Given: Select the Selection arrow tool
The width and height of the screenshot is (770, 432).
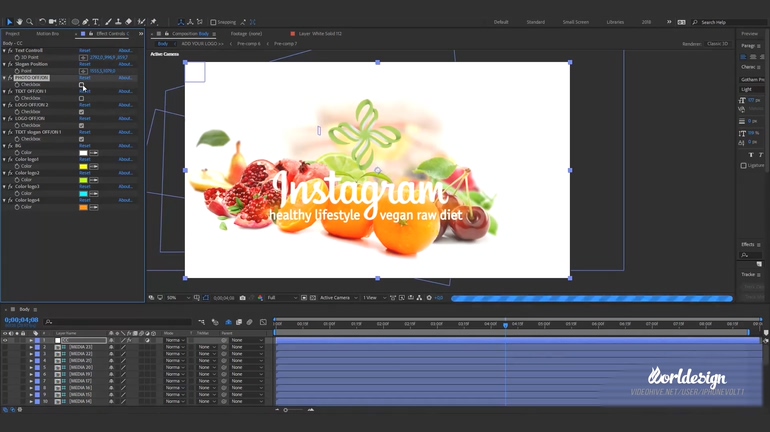Looking at the screenshot, I should tap(9, 22).
